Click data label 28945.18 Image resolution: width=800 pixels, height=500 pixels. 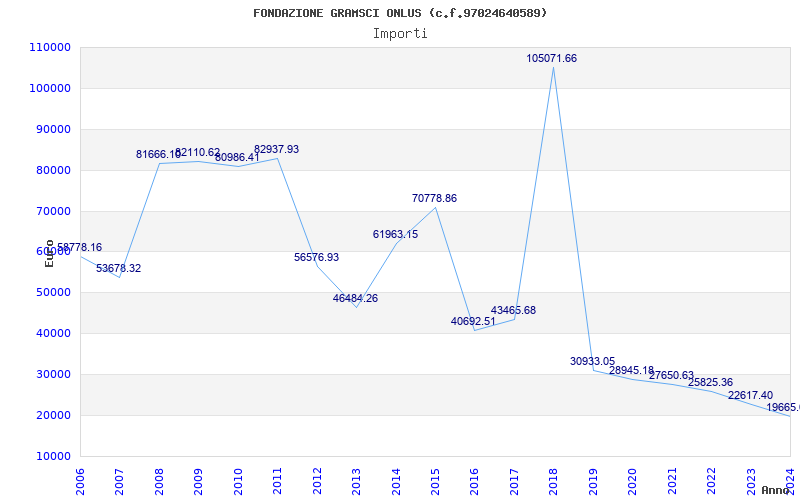632,370
